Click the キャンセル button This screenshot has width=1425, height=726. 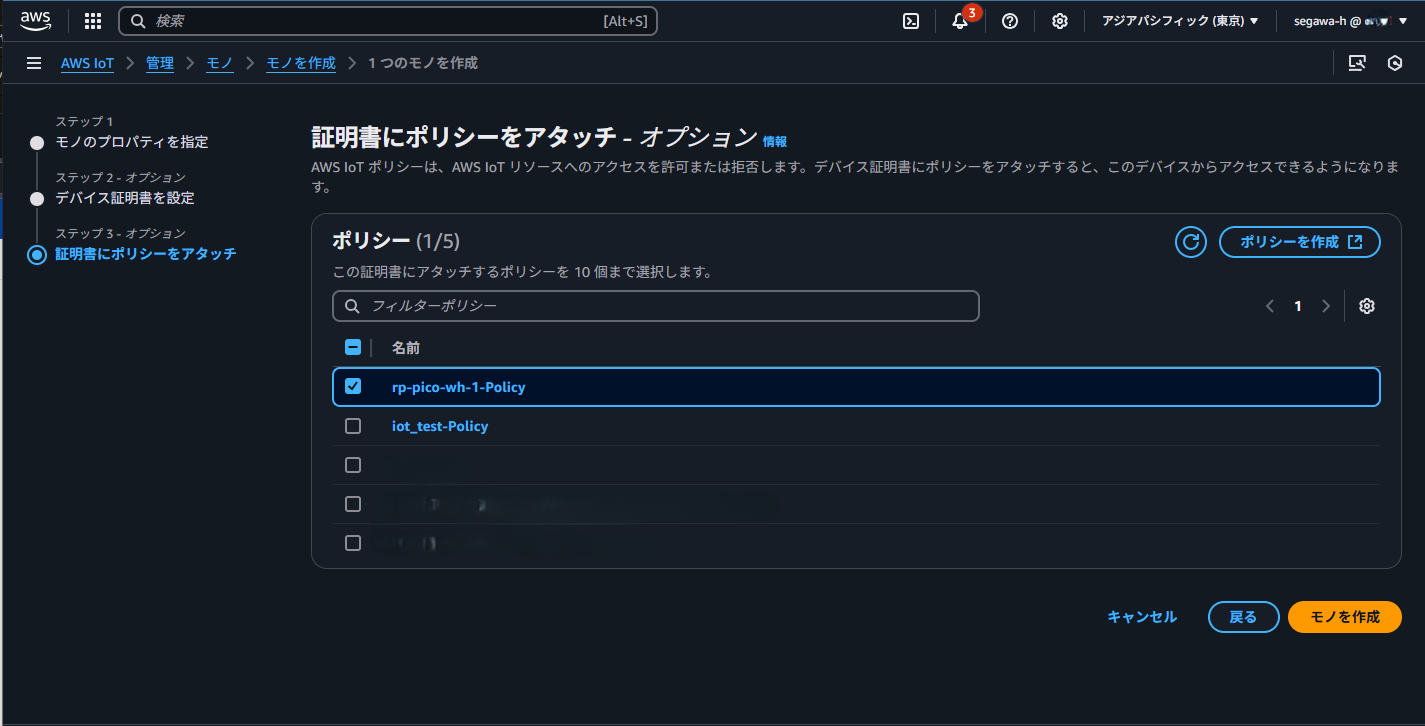click(x=1142, y=617)
